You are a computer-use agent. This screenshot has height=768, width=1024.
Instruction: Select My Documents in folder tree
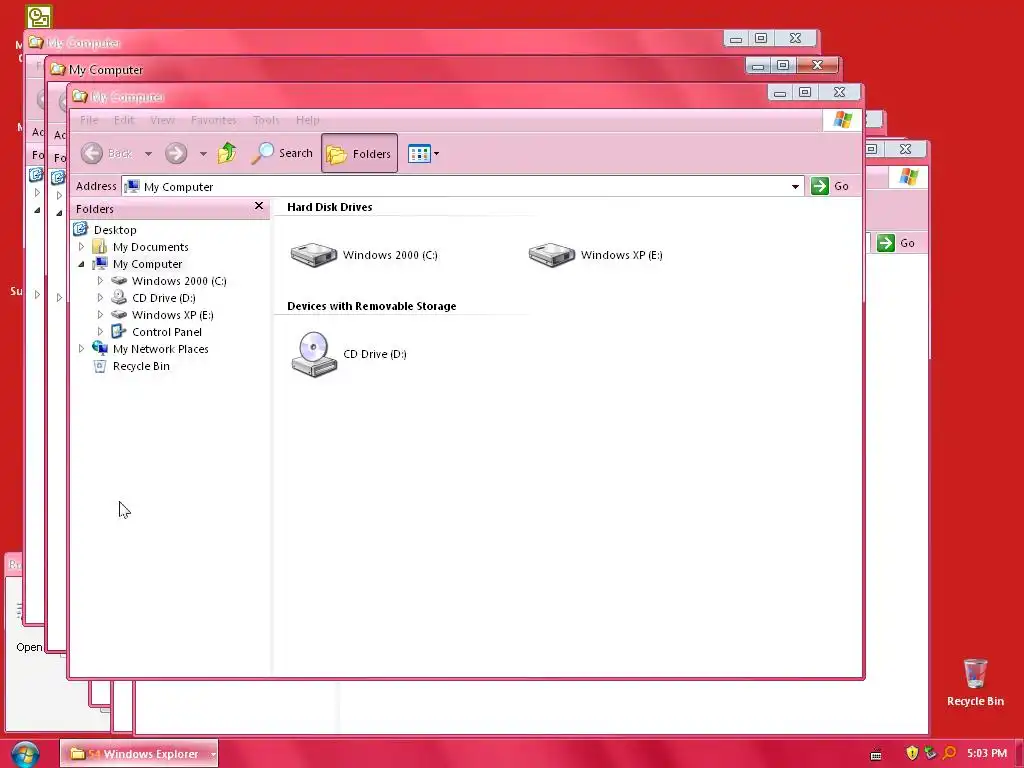pos(150,247)
